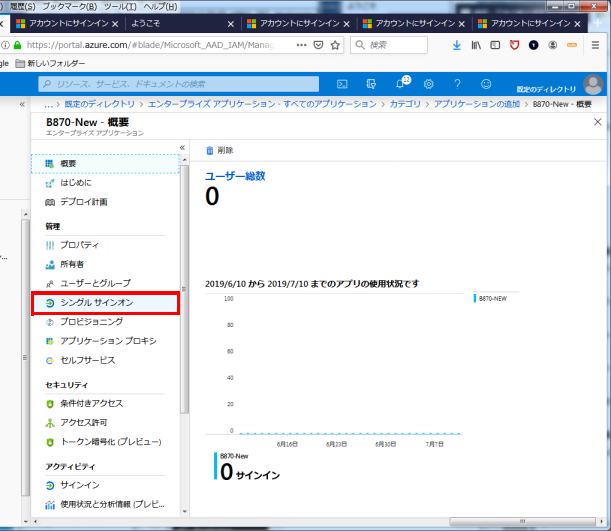The height and width of the screenshot is (531, 611).
Task: Open a new browser tab with plus
Action: click(597, 23)
